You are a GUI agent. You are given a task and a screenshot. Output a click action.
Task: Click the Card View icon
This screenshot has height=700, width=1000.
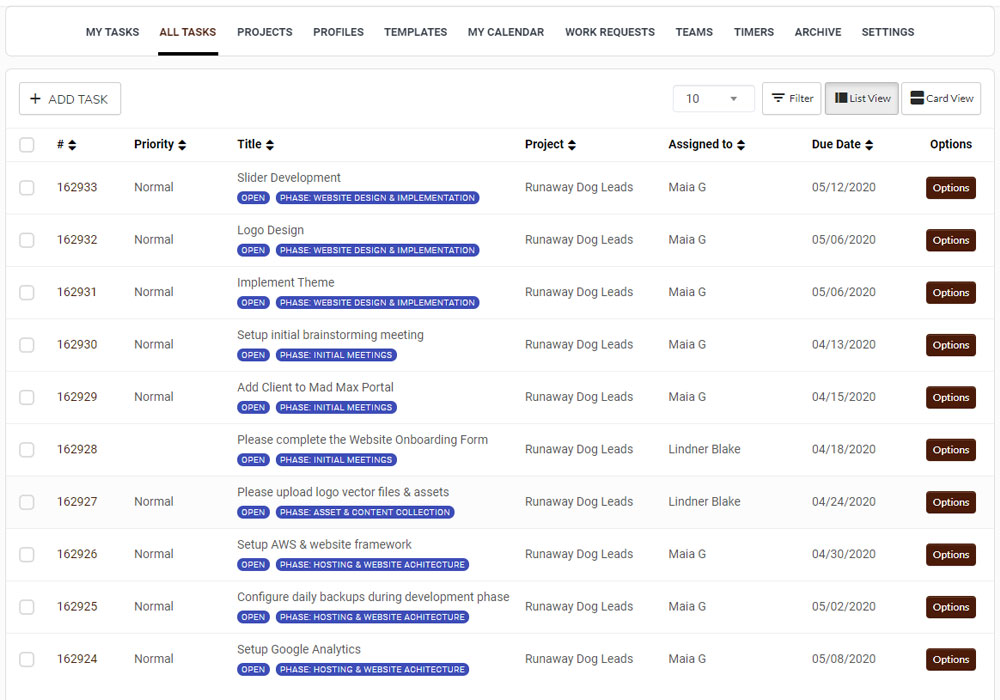pyautogui.click(x=917, y=98)
